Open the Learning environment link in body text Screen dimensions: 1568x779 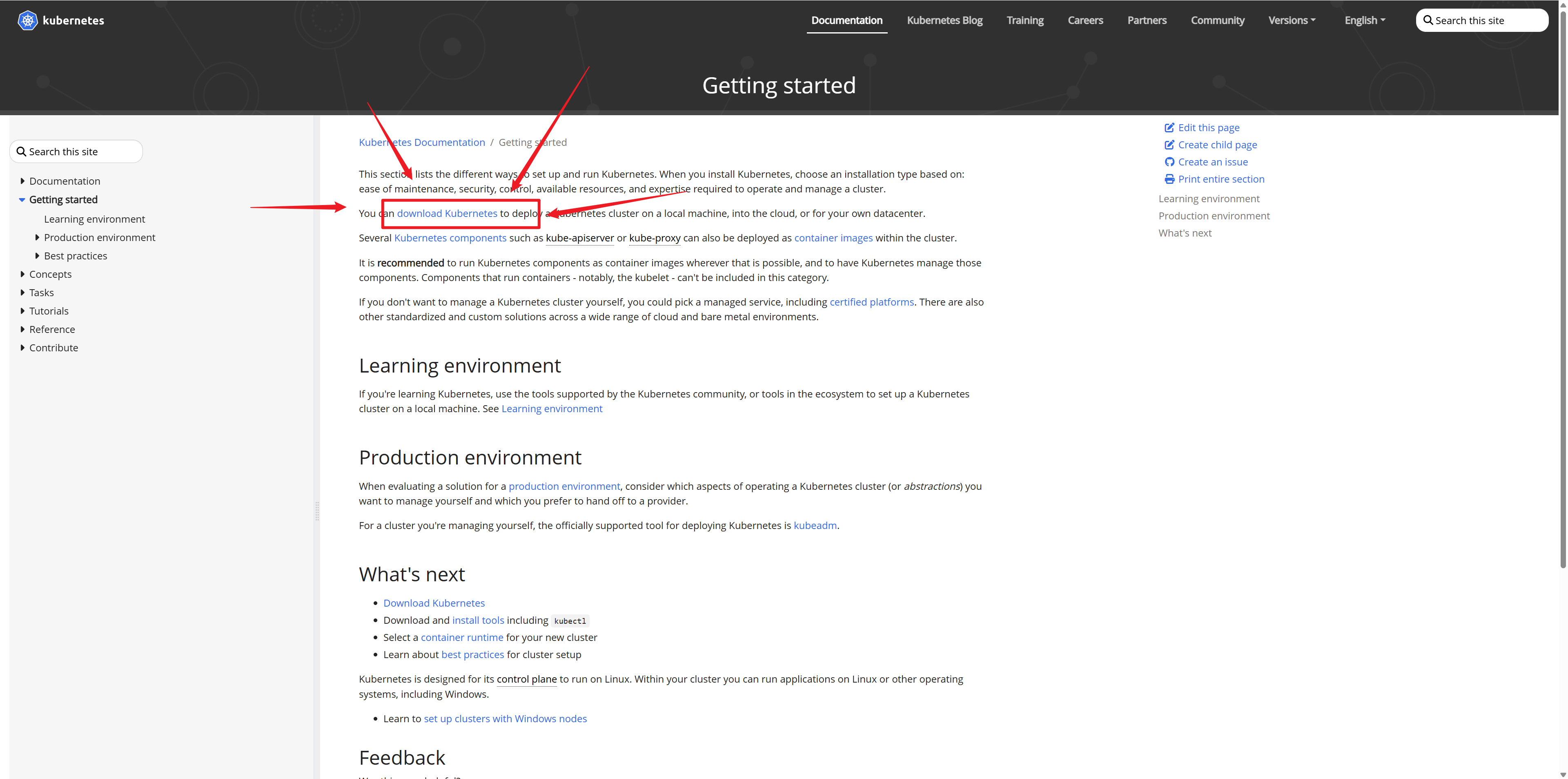(x=552, y=408)
